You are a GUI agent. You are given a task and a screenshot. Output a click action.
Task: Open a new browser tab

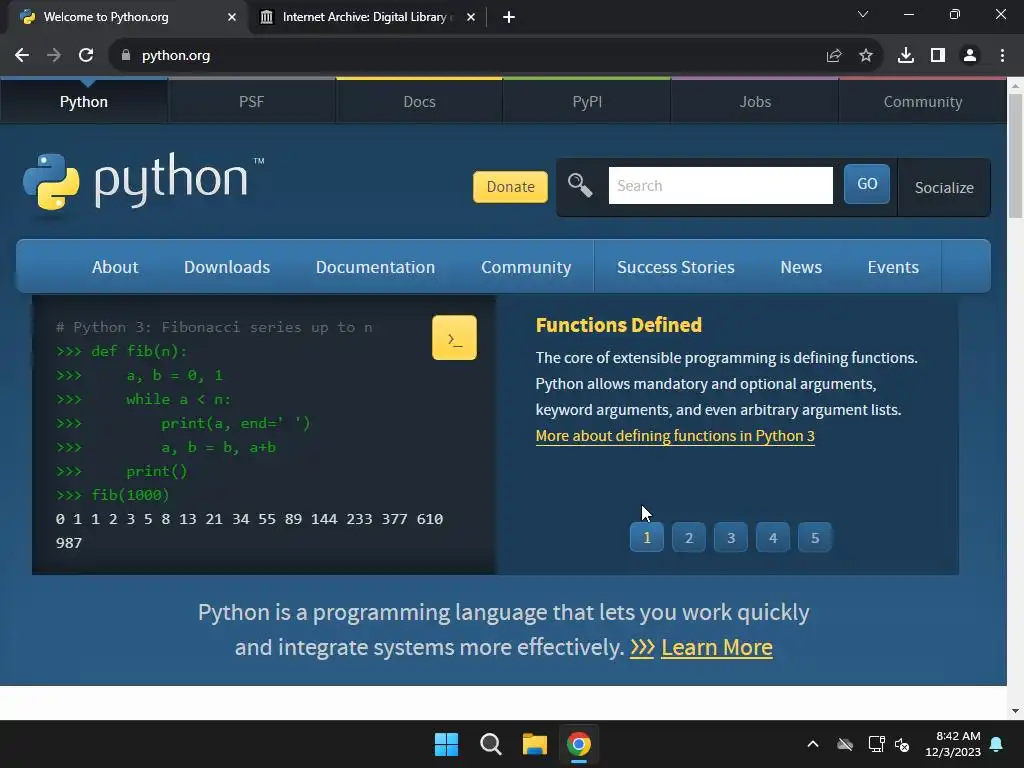(509, 17)
